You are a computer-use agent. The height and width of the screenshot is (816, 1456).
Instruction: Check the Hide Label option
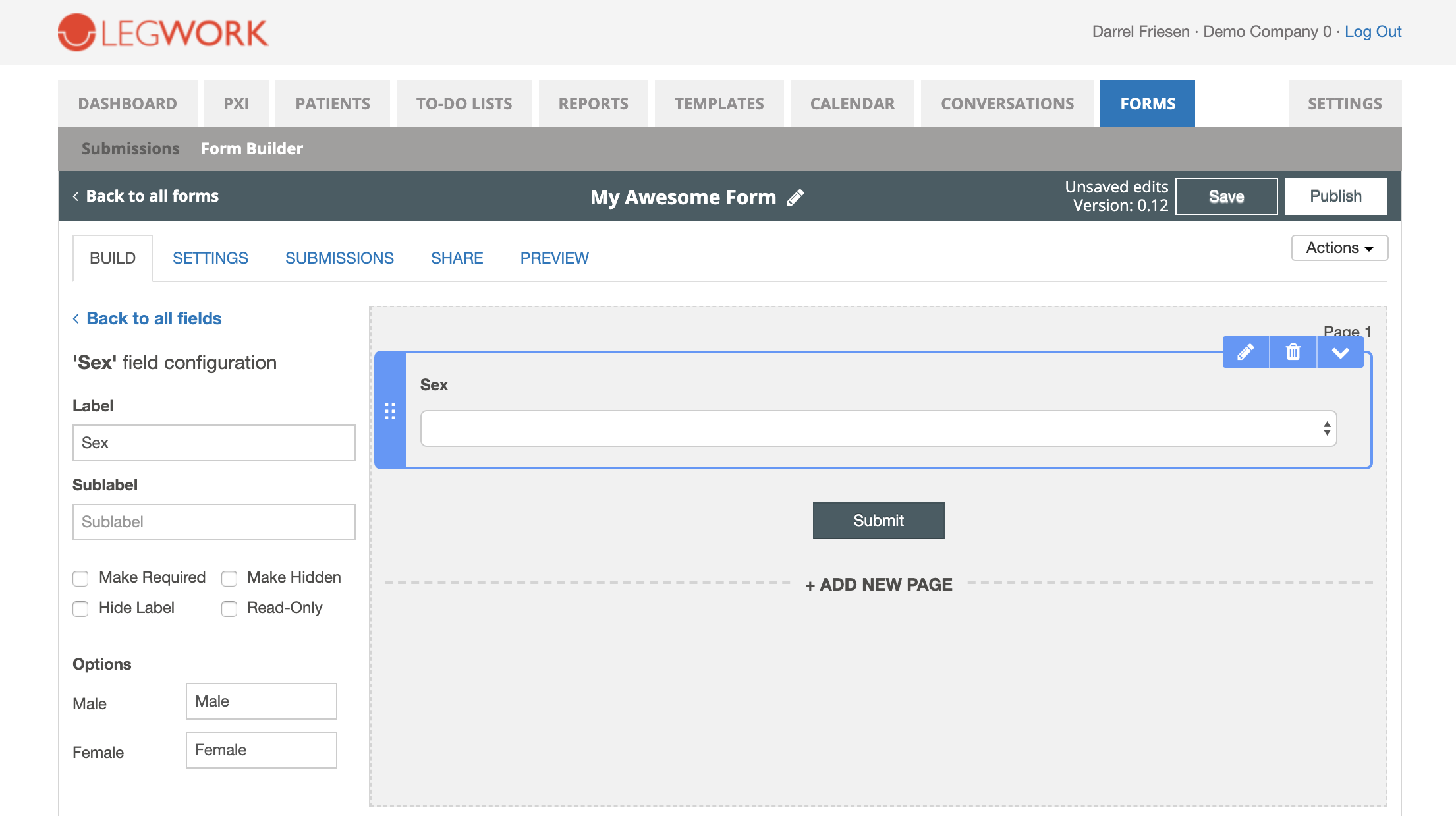pyautogui.click(x=80, y=608)
